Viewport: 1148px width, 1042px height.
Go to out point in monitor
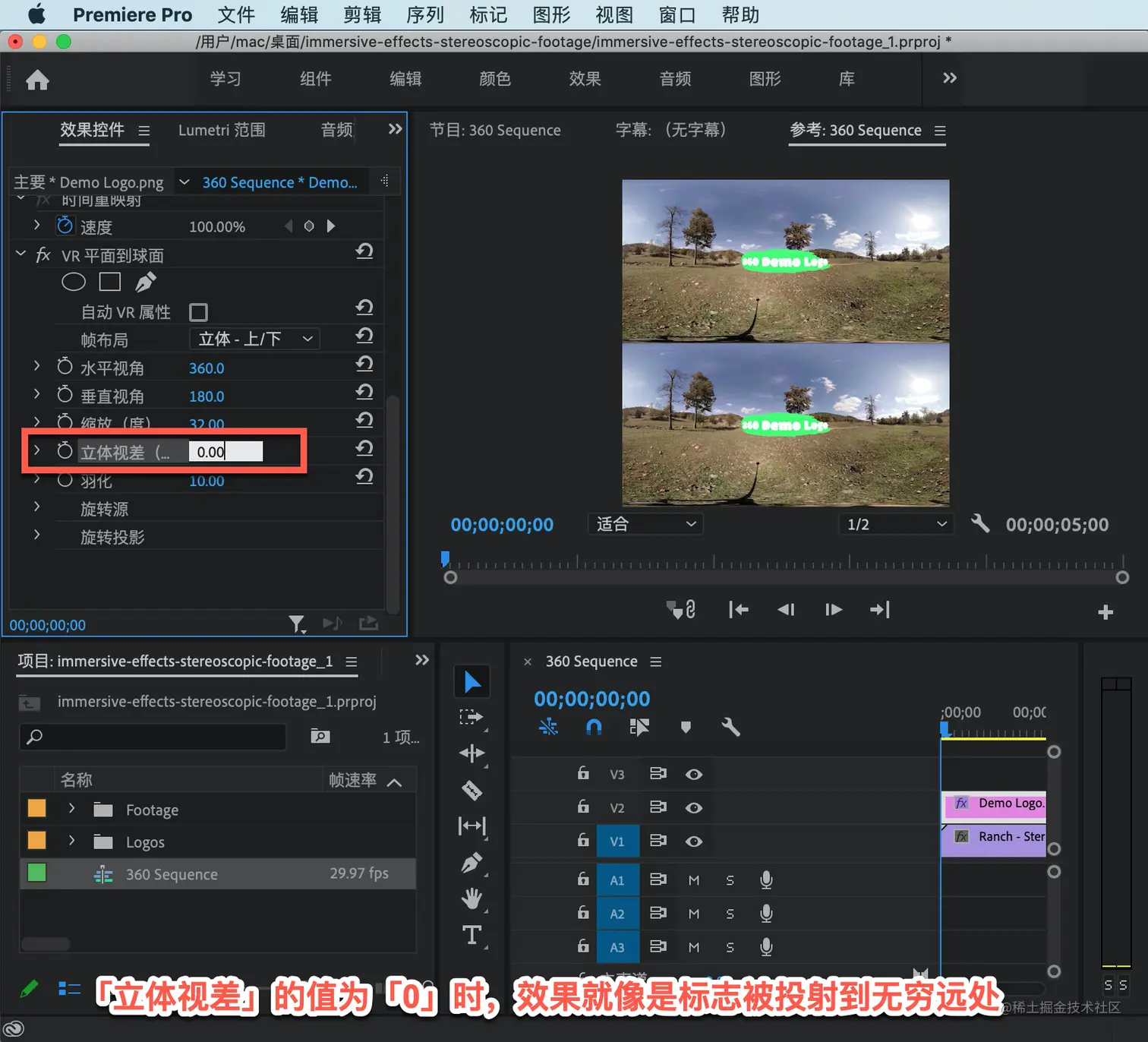click(880, 610)
